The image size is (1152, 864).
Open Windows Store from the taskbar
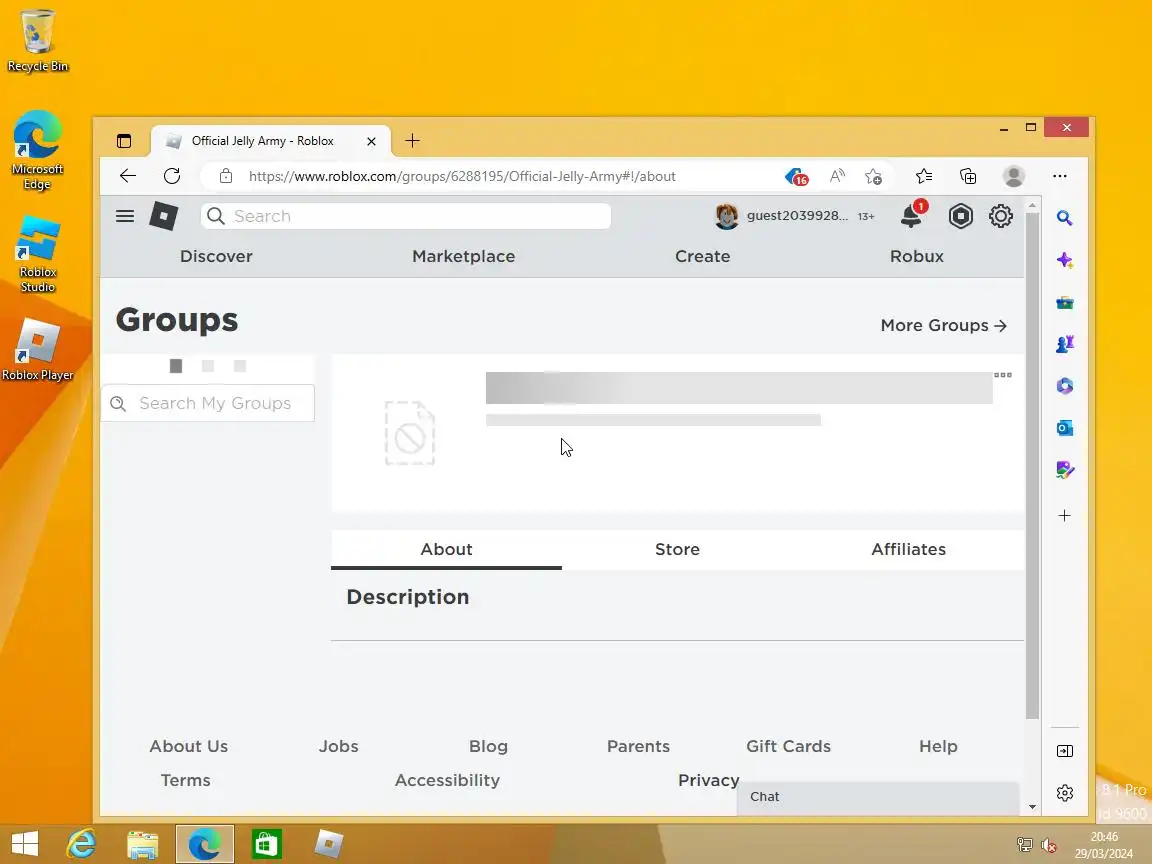pyautogui.click(x=266, y=844)
